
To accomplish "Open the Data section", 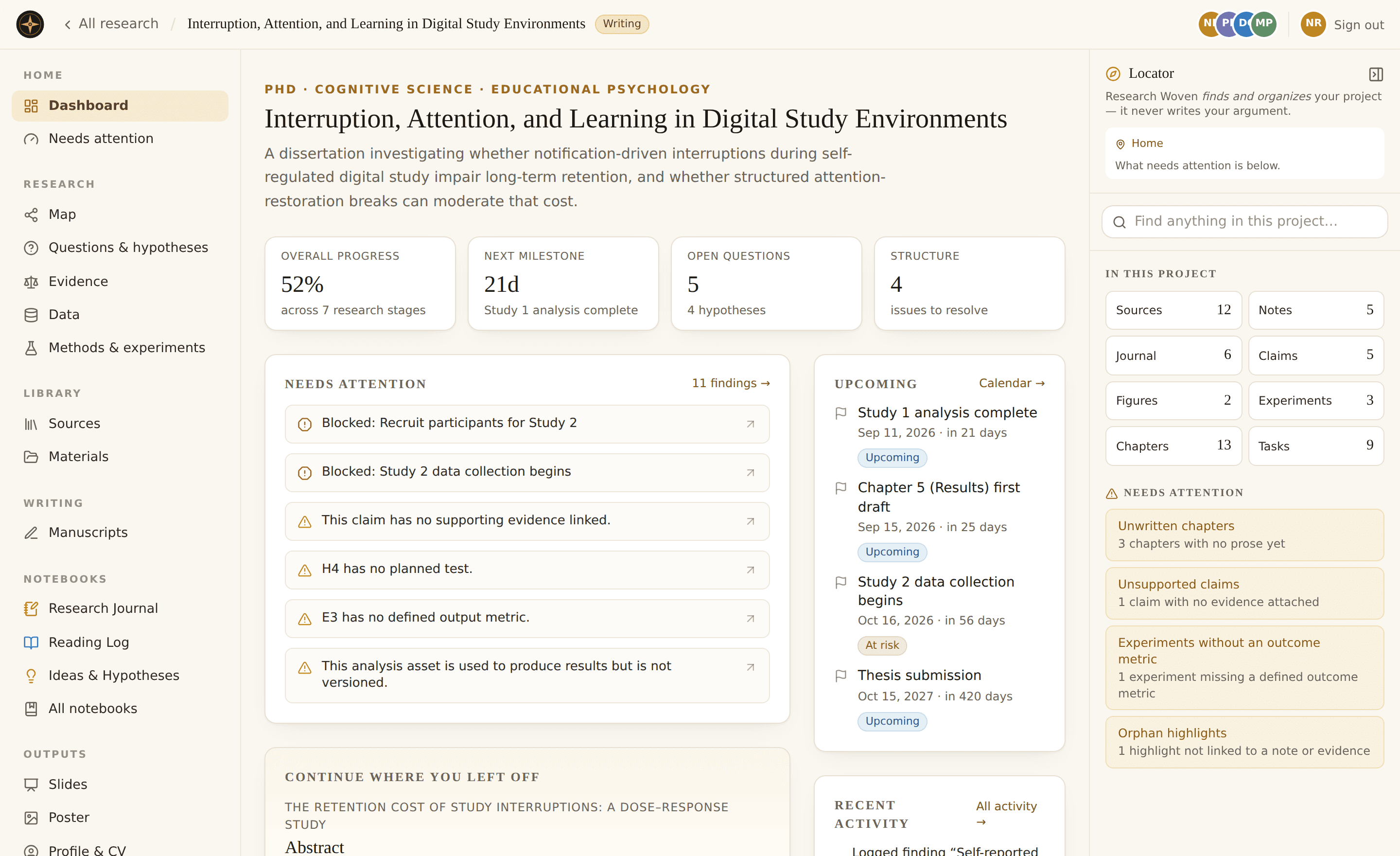I will pos(120,314).
